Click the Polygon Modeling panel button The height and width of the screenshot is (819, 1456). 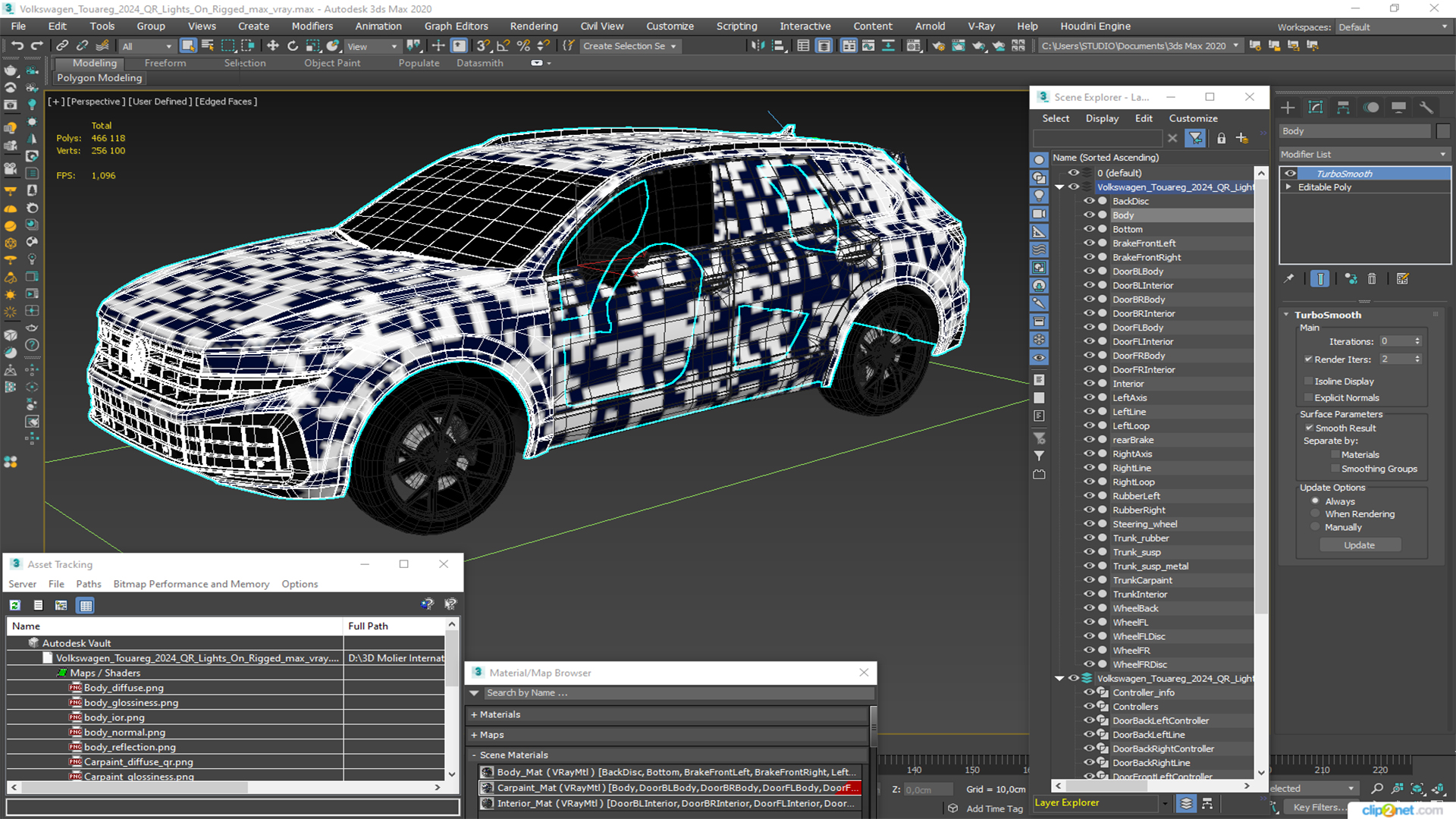(99, 78)
